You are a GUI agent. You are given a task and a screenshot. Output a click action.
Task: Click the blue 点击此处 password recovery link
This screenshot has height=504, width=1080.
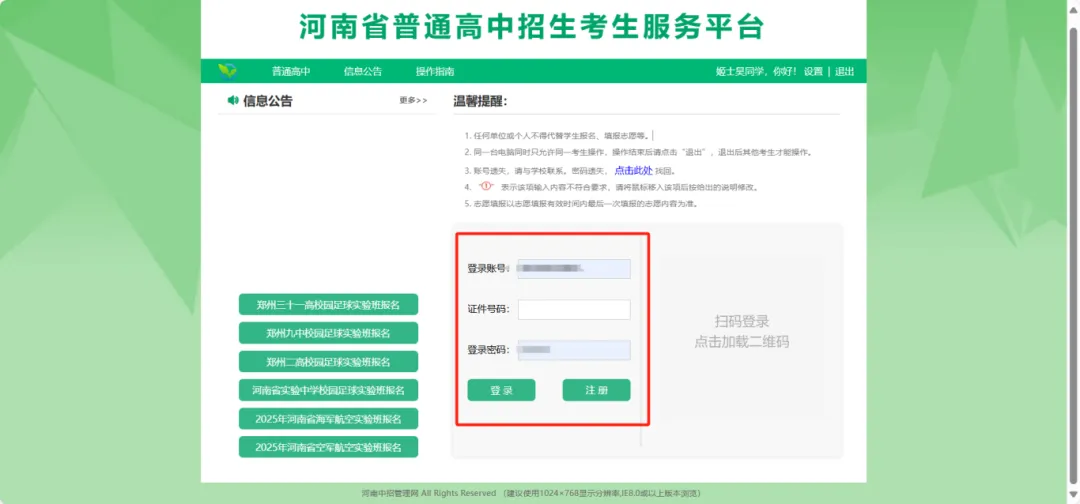[x=633, y=171]
